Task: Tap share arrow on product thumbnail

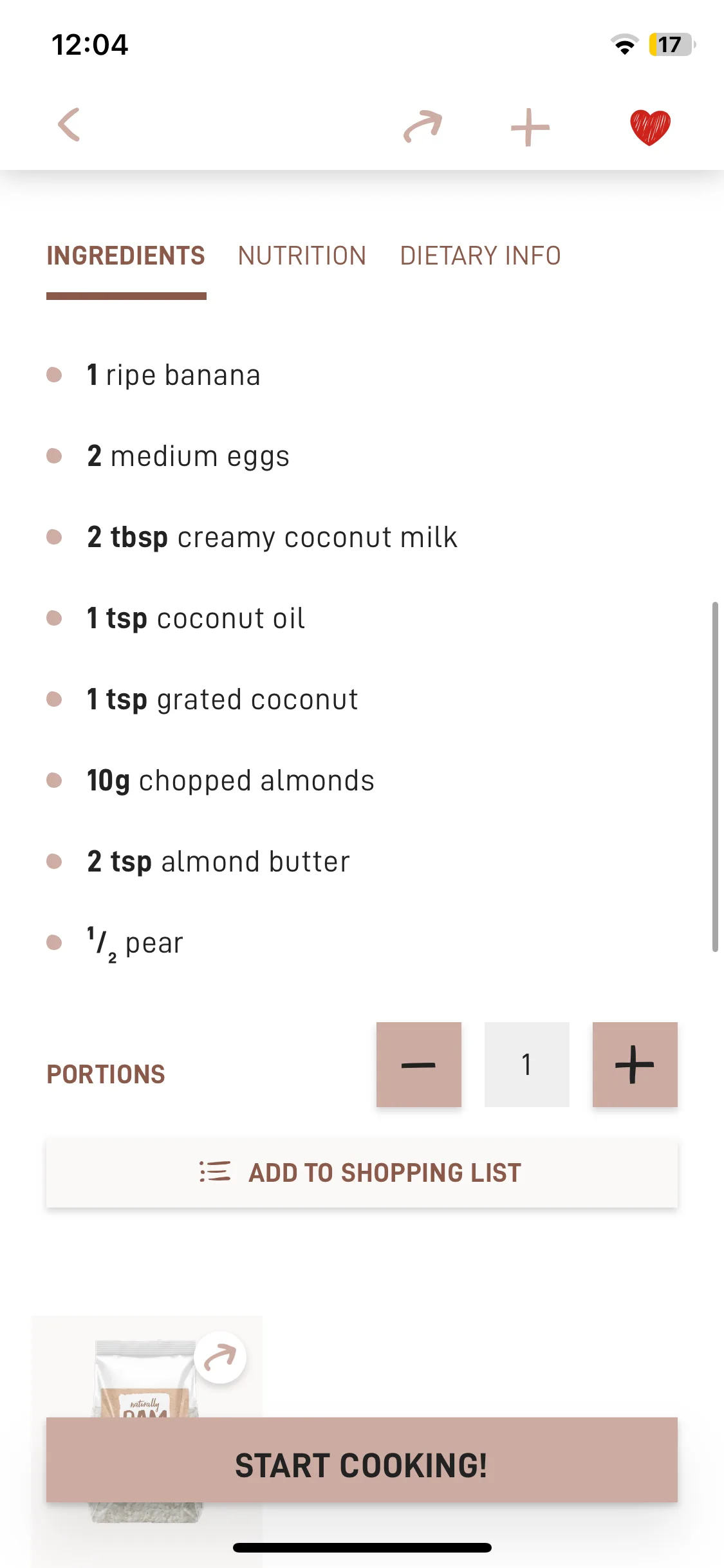Action: [x=220, y=1358]
